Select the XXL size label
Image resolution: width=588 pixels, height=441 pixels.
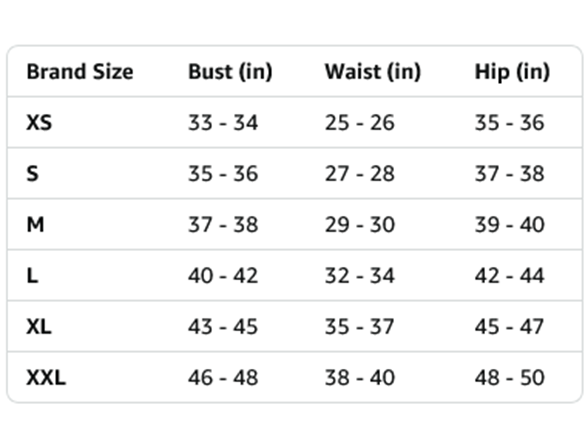tap(46, 378)
